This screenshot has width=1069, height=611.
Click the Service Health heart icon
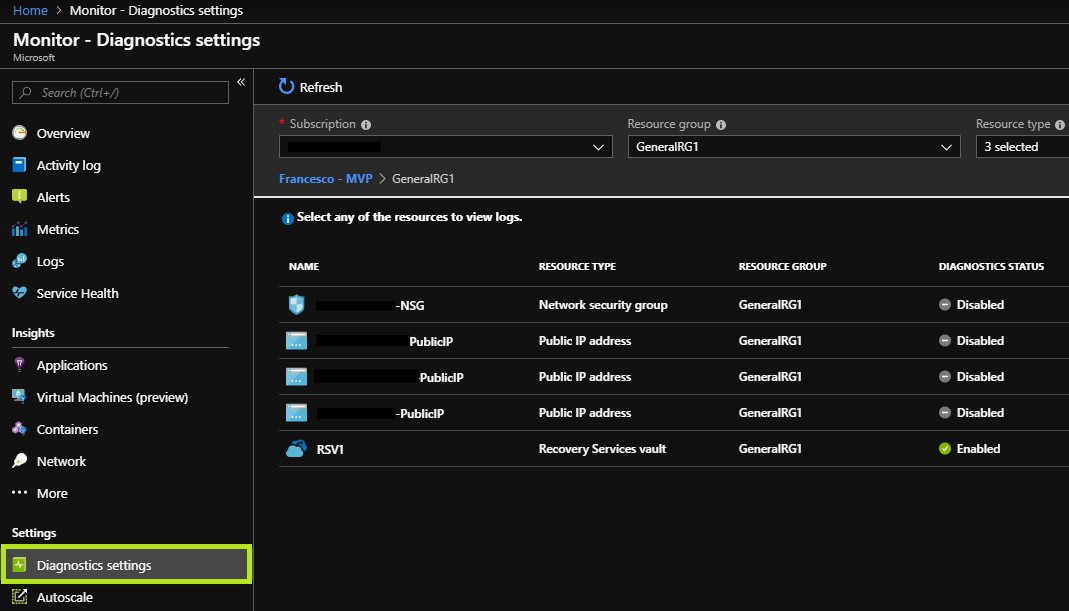(20, 293)
